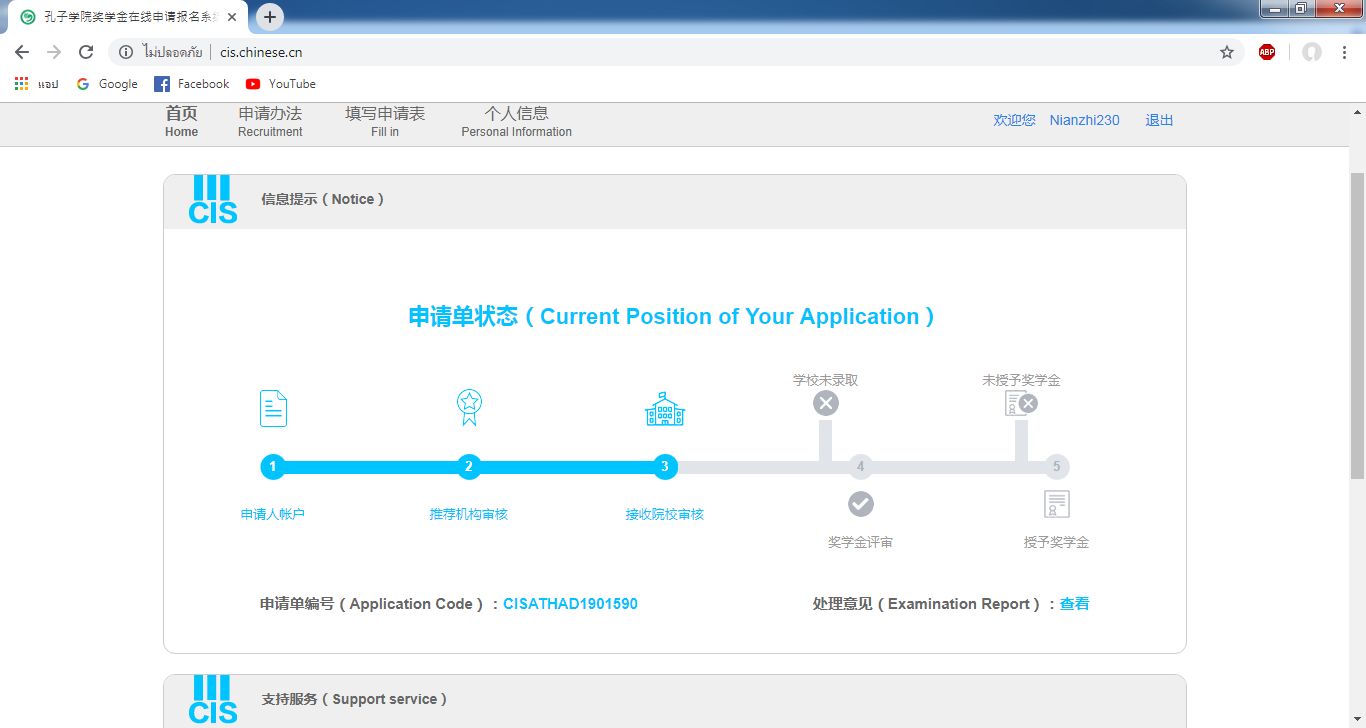Image resolution: width=1366 pixels, height=728 pixels.
Task: Click the school not admitted X icon
Action: [x=826, y=403]
